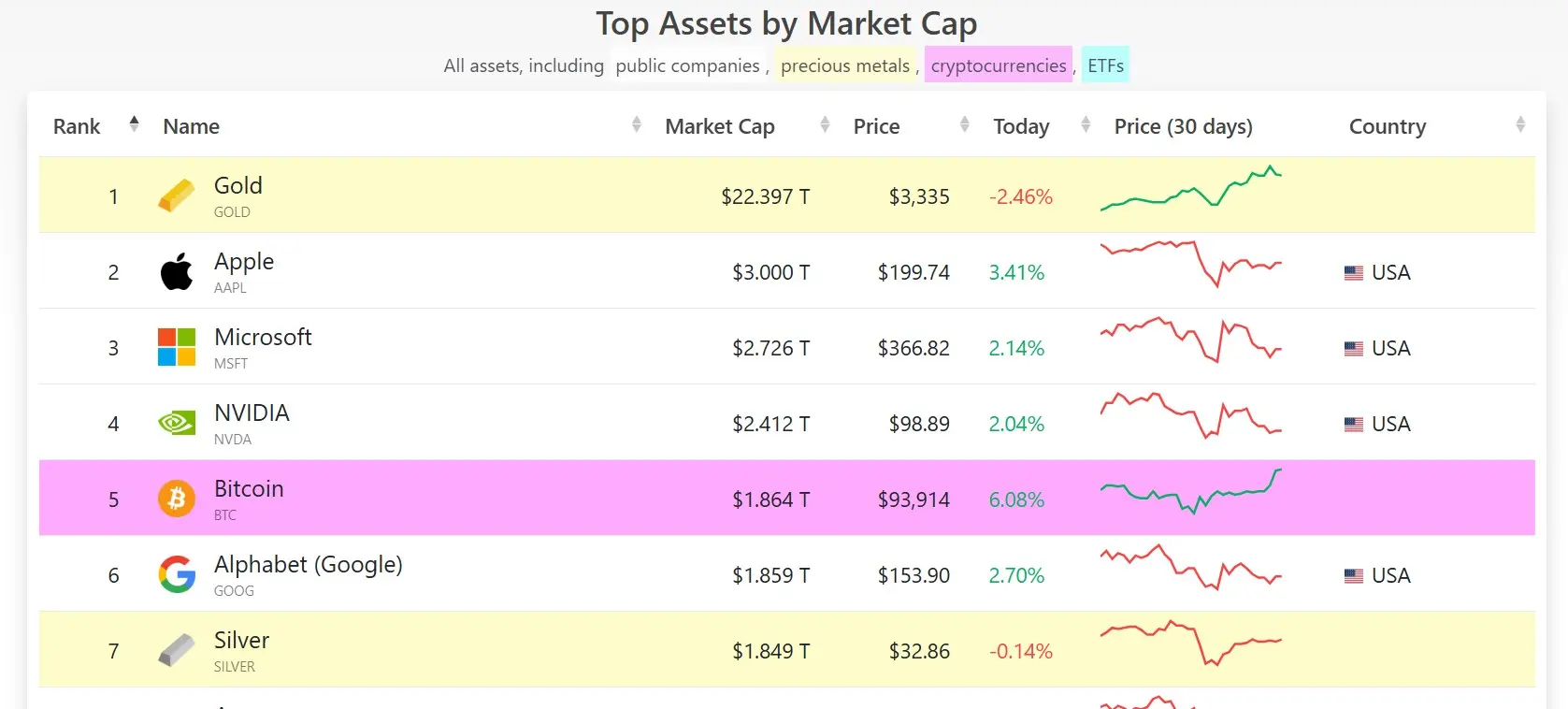This screenshot has height=709, width=1568.
Task: Sort by Market Cap using arrows
Action: click(824, 123)
